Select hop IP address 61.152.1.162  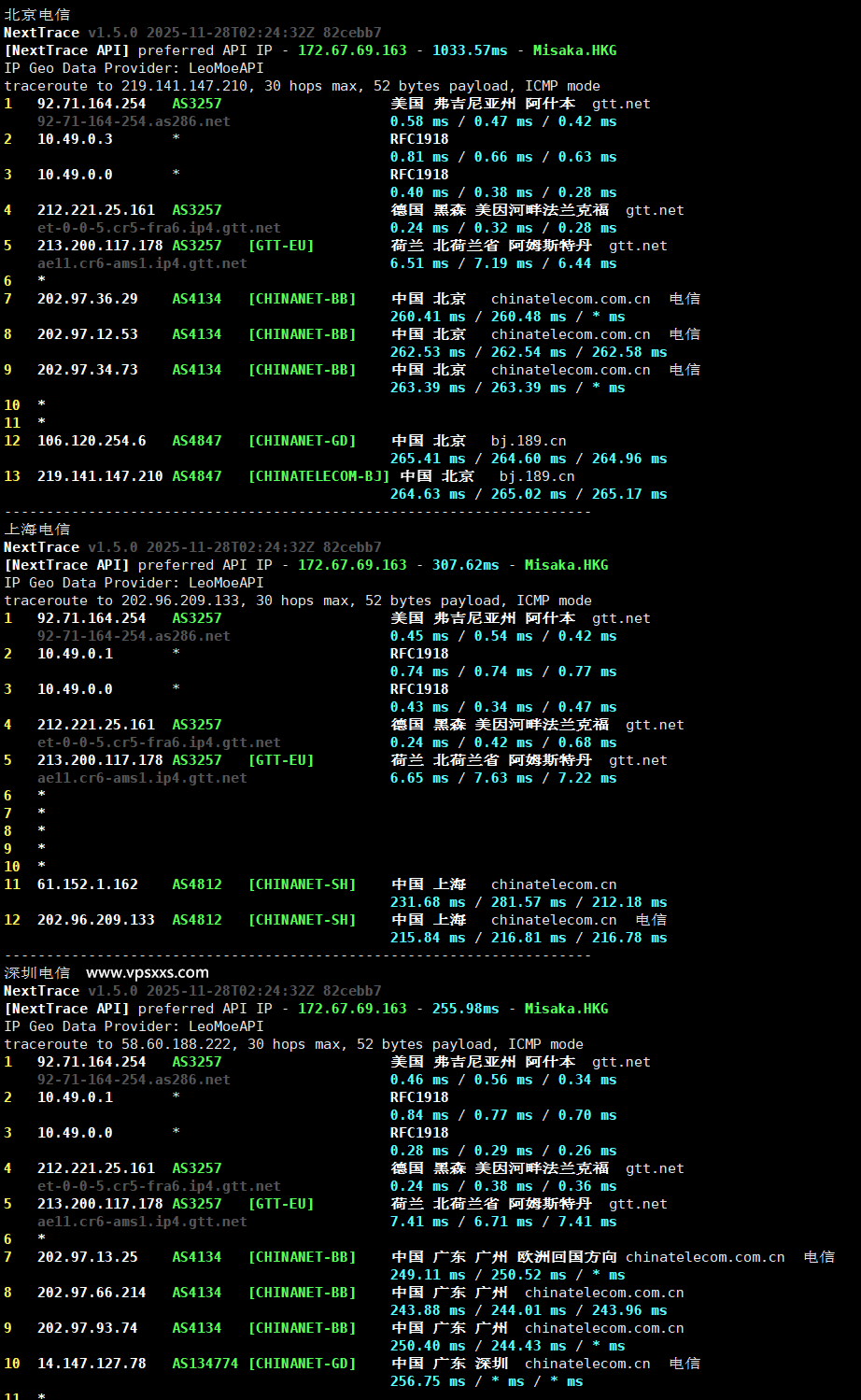coord(88,884)
